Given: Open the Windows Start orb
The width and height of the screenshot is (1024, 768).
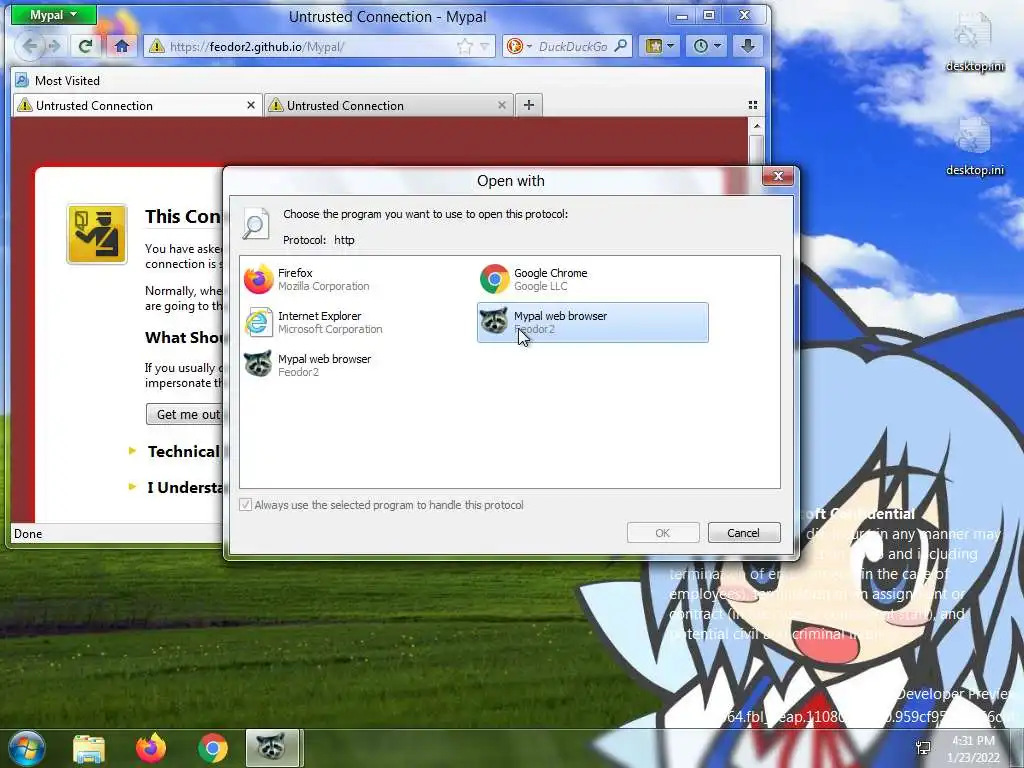Looking at the screenshot, I should point(26,748).
